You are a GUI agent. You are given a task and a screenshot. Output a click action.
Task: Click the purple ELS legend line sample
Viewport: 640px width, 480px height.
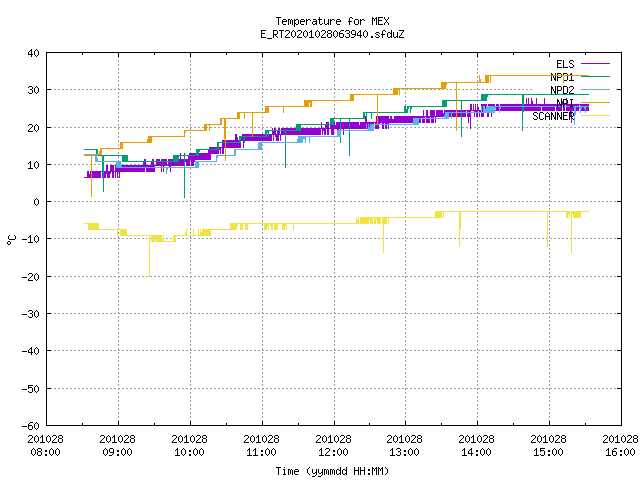point(595,64)
